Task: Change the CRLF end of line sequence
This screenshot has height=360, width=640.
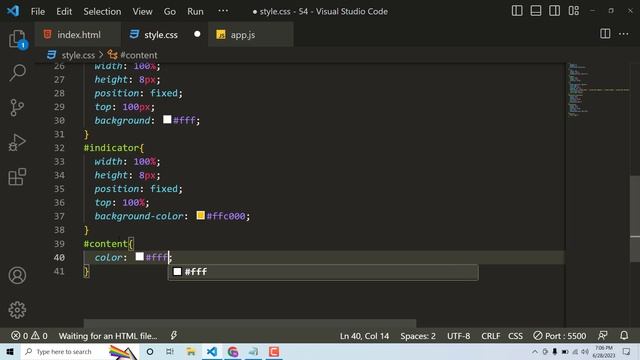Action: (x=491, y=336)
